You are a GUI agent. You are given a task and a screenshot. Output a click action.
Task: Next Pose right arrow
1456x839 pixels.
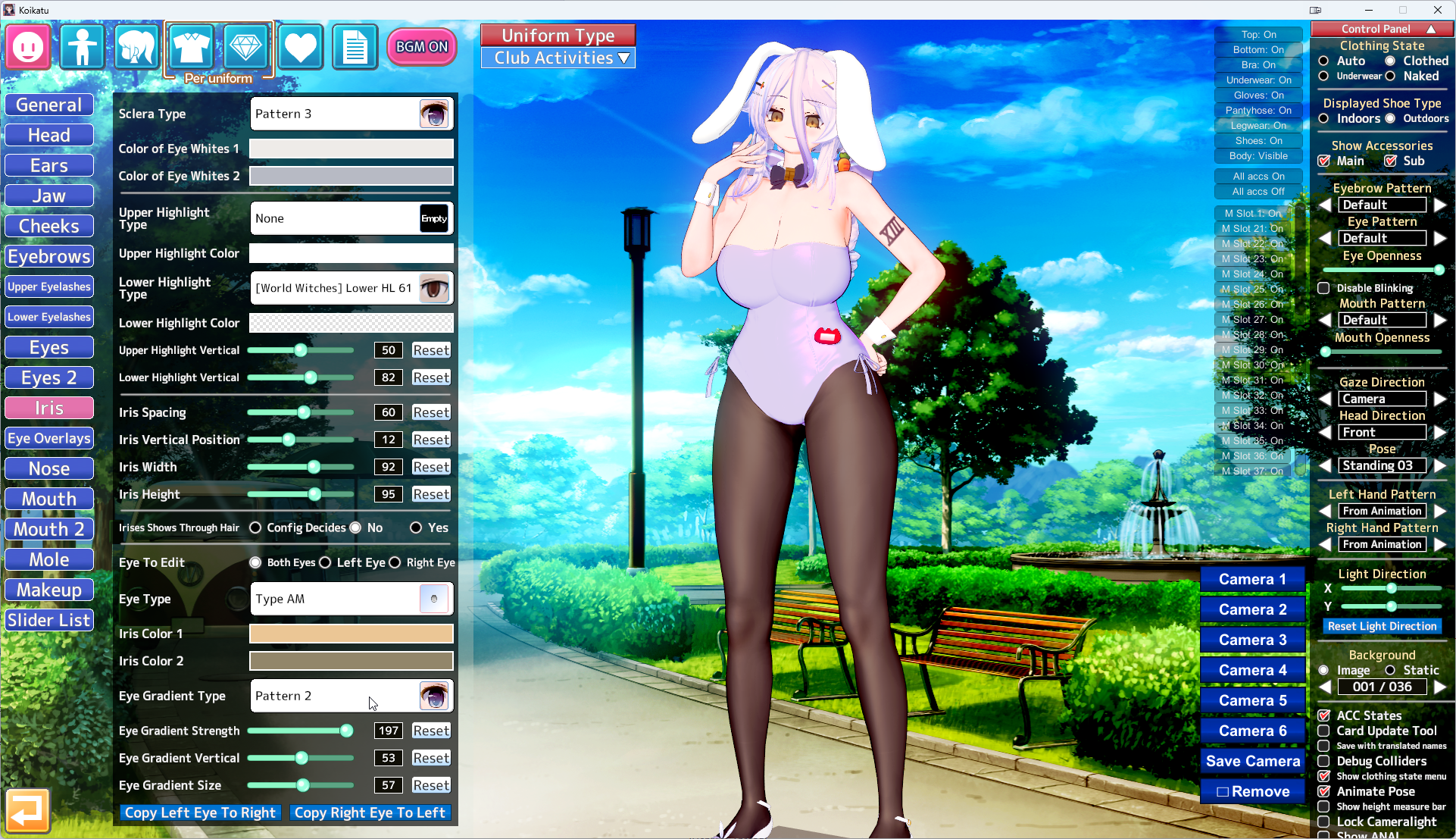point(1440,465)
